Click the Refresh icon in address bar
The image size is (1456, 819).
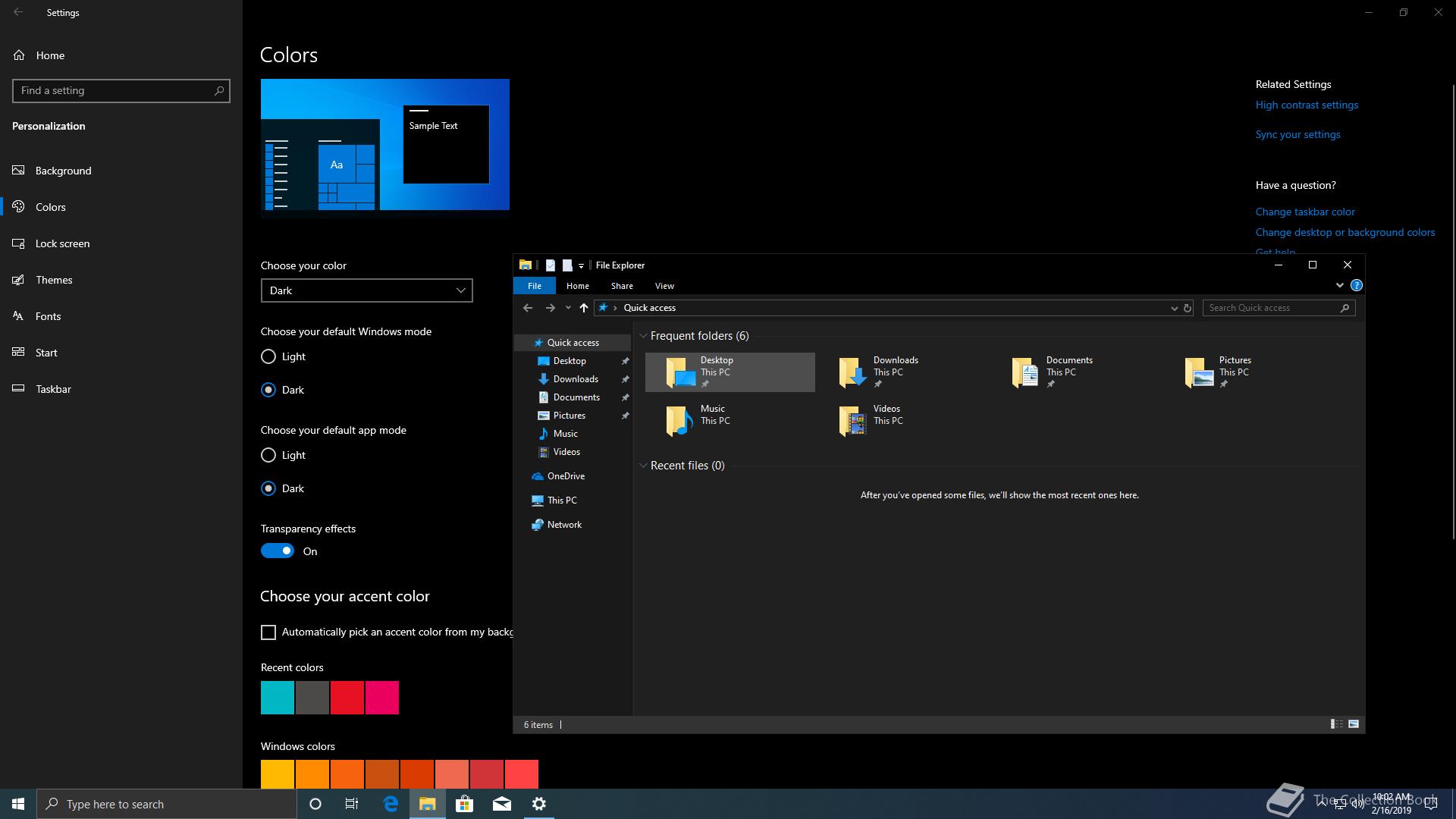point(1188,308)
